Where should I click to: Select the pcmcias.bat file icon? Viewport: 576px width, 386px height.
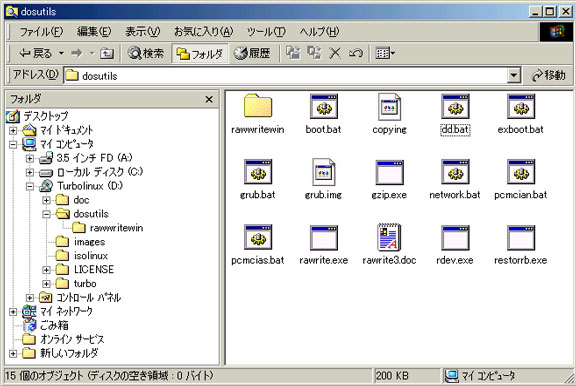(x=258, y=237)
